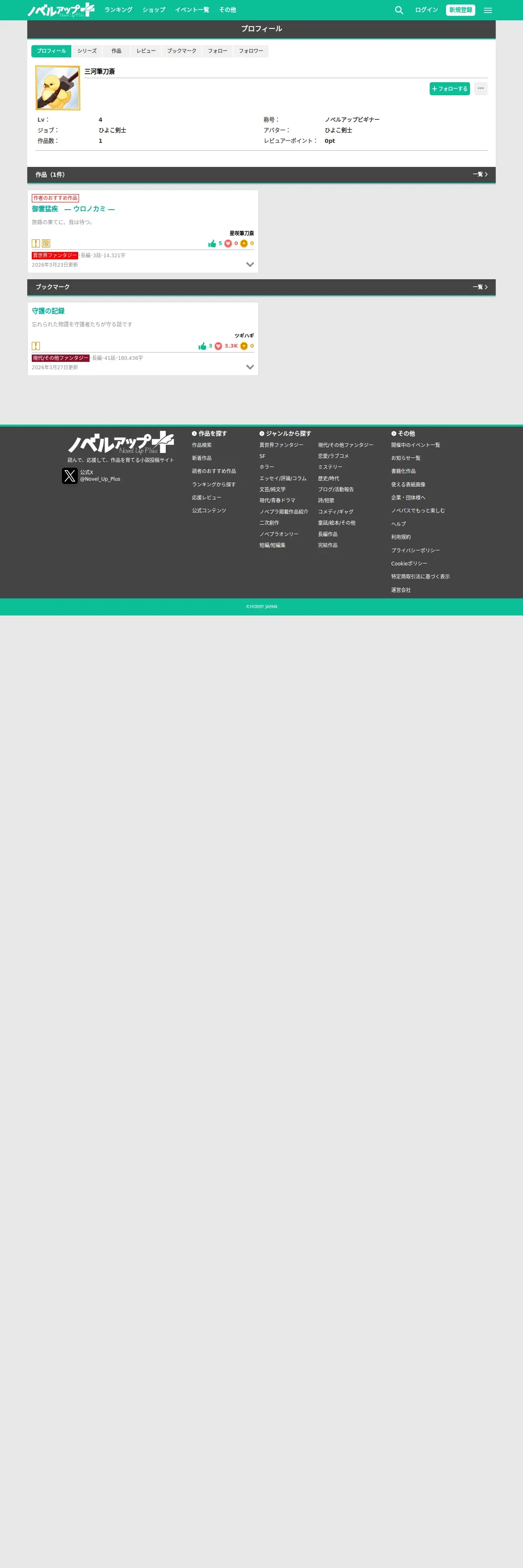Screen dimensions: 523x1568
Task: Click the exclamation warning icon on 御霊猛疾 card
Action: click(x=36, y=243)
